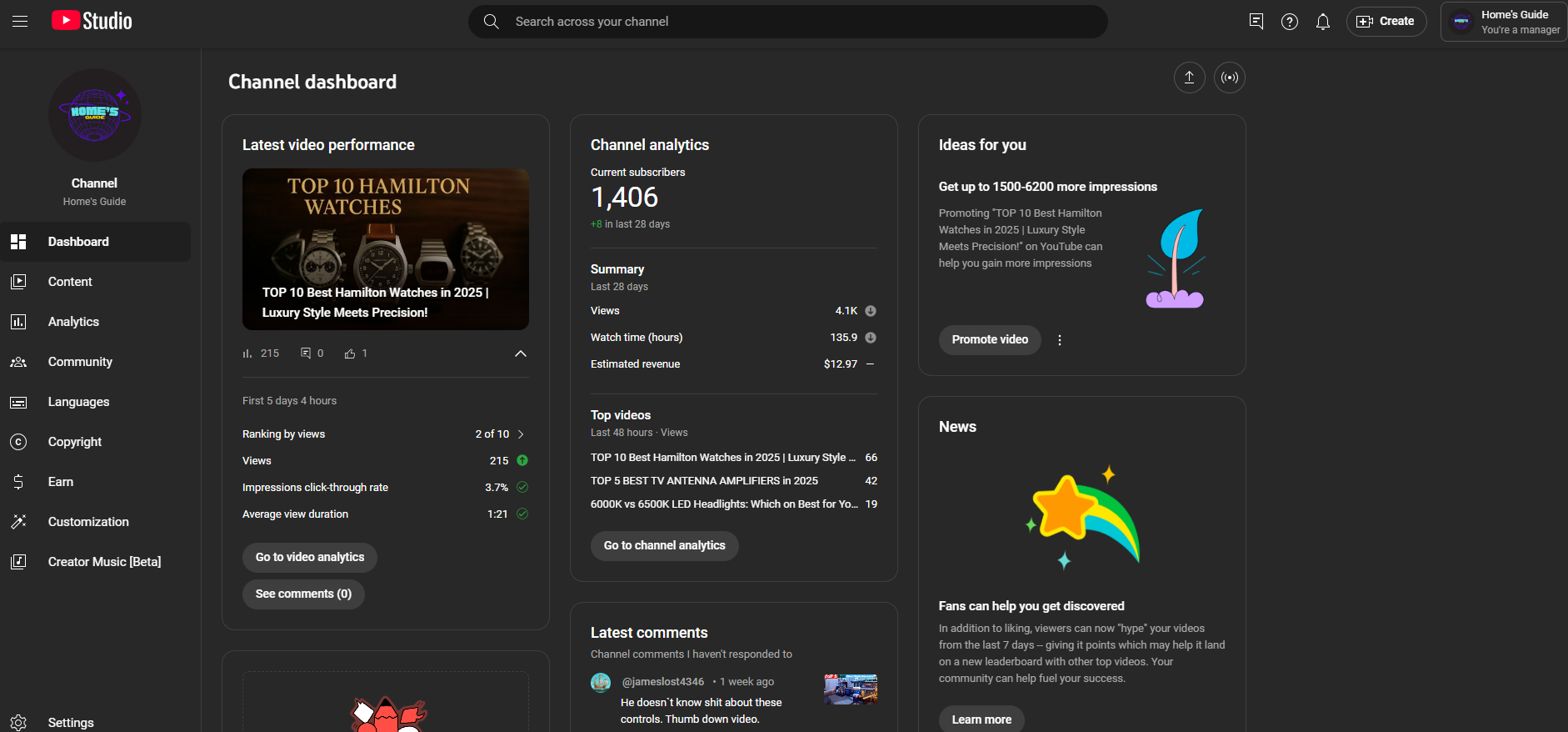Screen dimensions: 1568x732
Task: Open the Ideas card three-dot menu
Action: tap(1060, 340)
